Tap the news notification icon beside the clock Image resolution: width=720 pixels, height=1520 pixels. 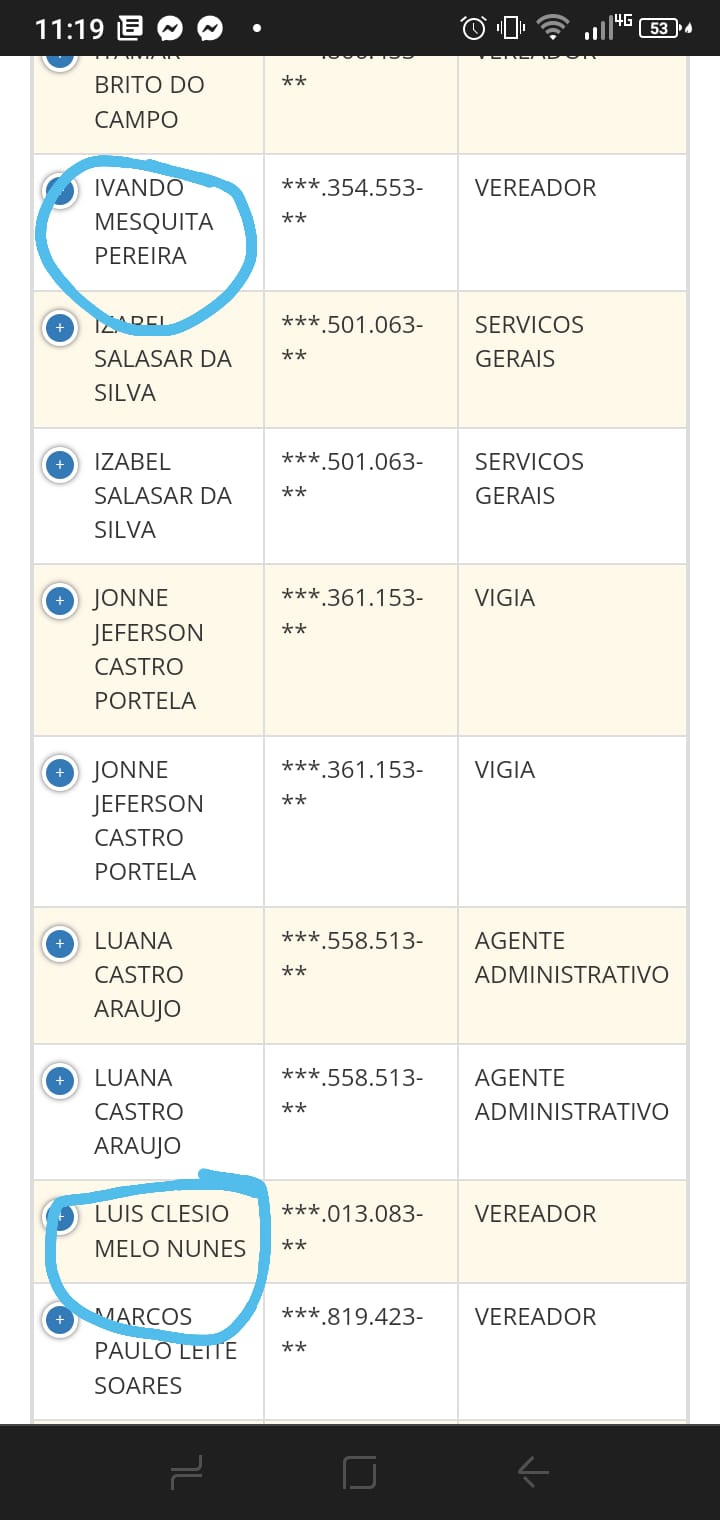point(130,29)
